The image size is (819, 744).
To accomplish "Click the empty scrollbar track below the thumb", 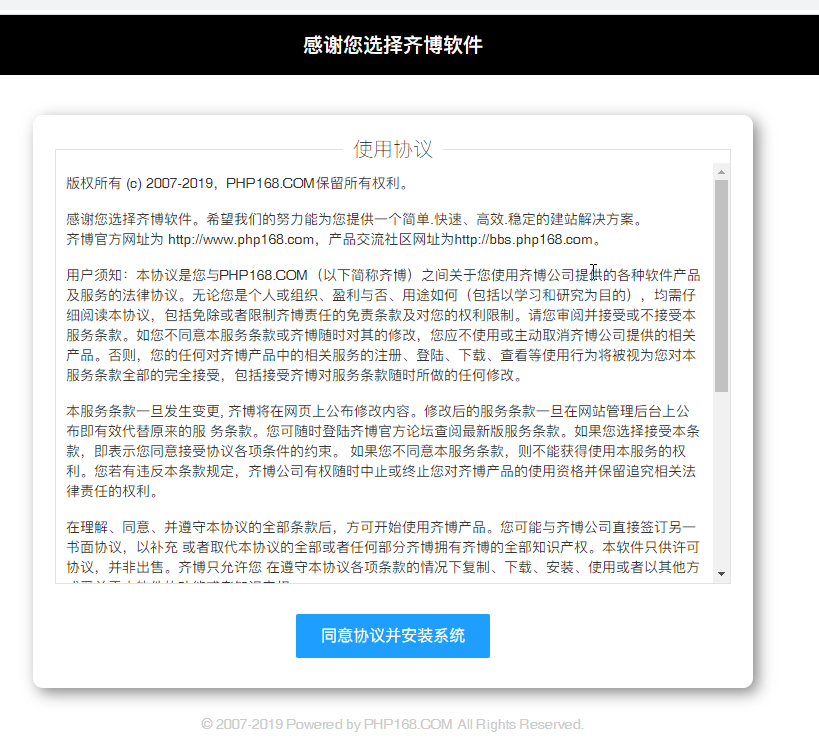I will 721,480.
